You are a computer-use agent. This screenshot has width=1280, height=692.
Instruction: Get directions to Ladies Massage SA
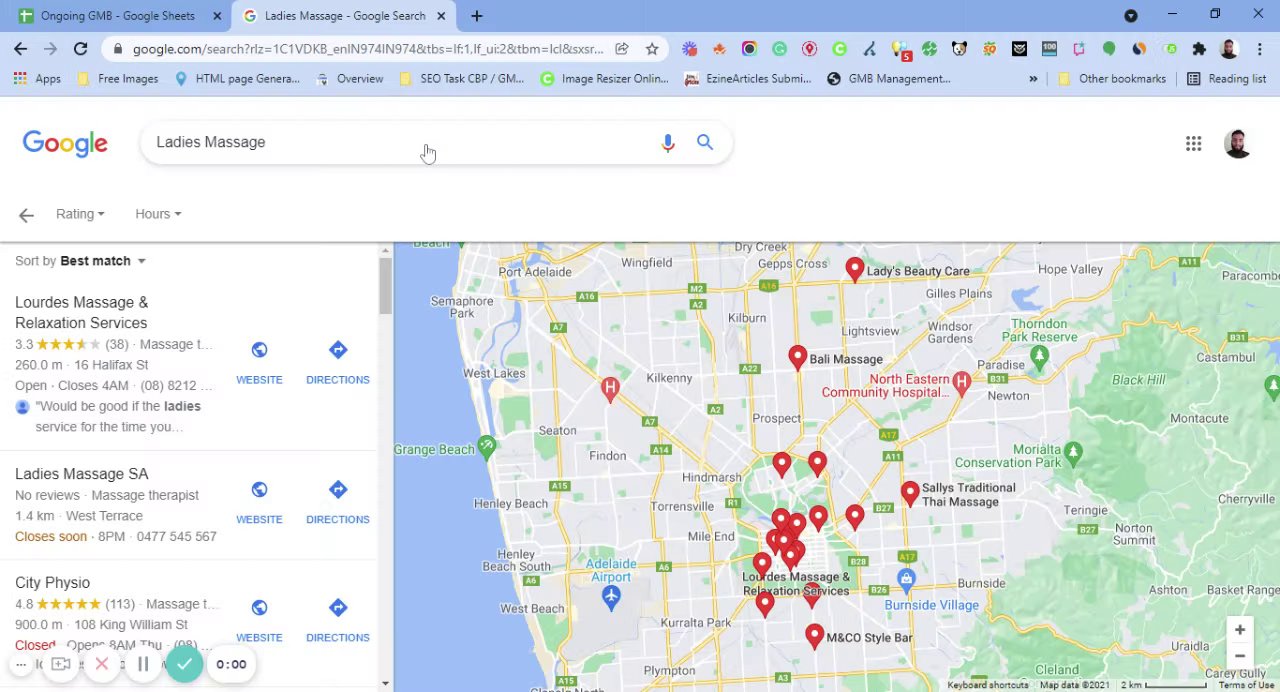[337, 502]
